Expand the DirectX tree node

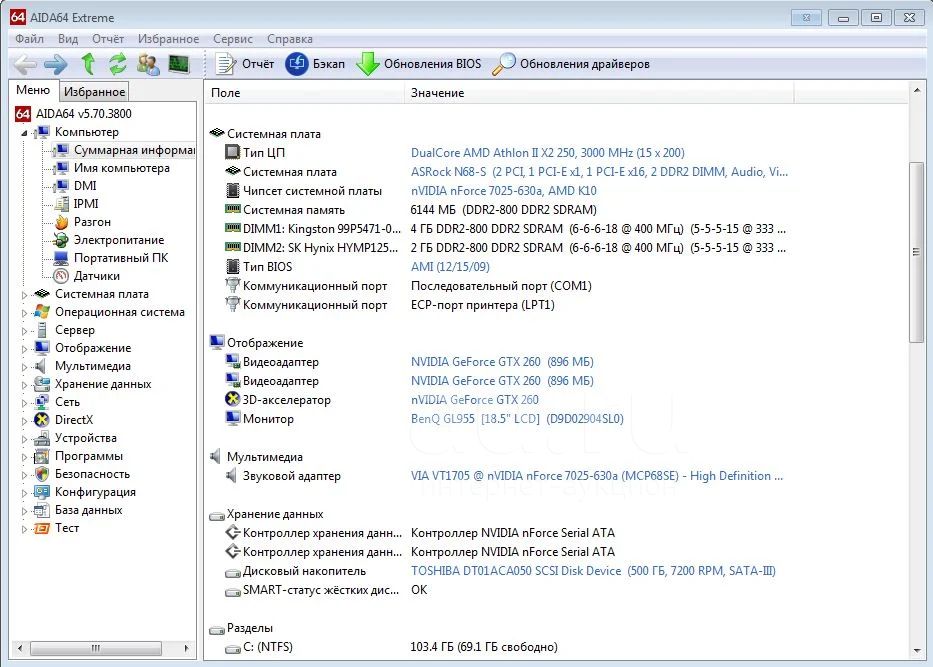[x=24, y=421]
